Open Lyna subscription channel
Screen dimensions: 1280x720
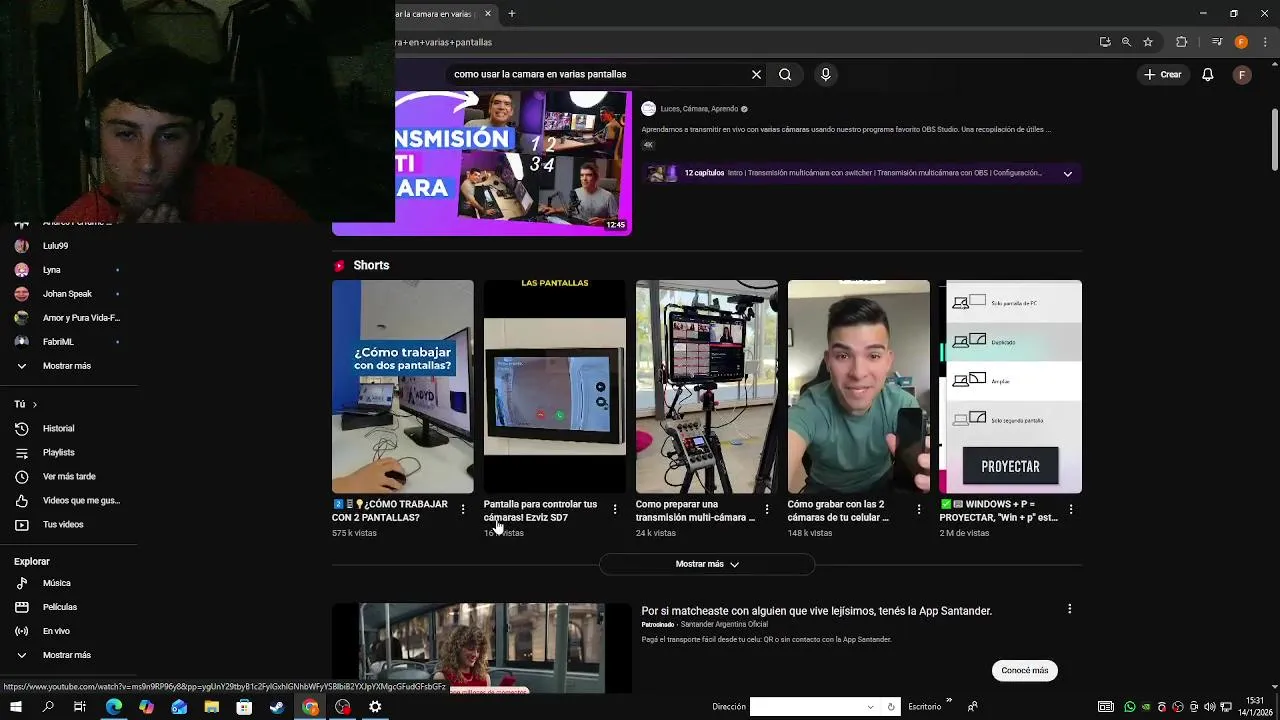click(52, 270)
